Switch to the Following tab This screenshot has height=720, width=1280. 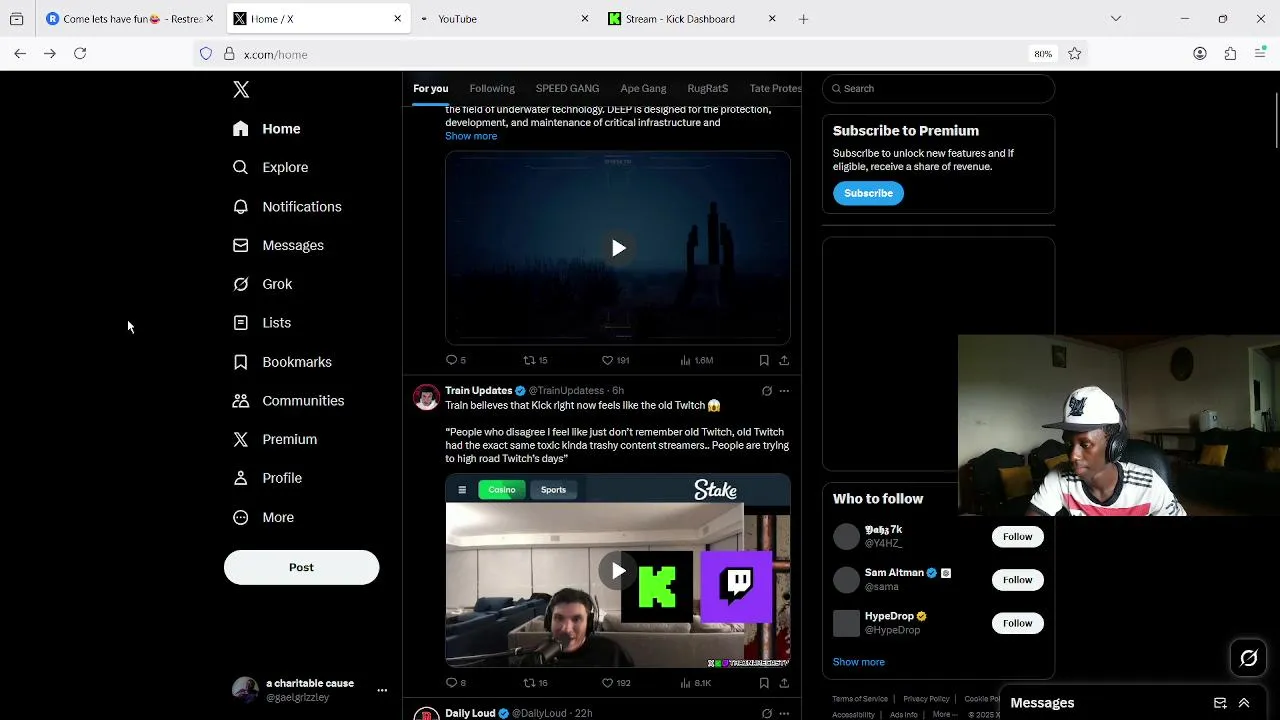coord(492,89)
